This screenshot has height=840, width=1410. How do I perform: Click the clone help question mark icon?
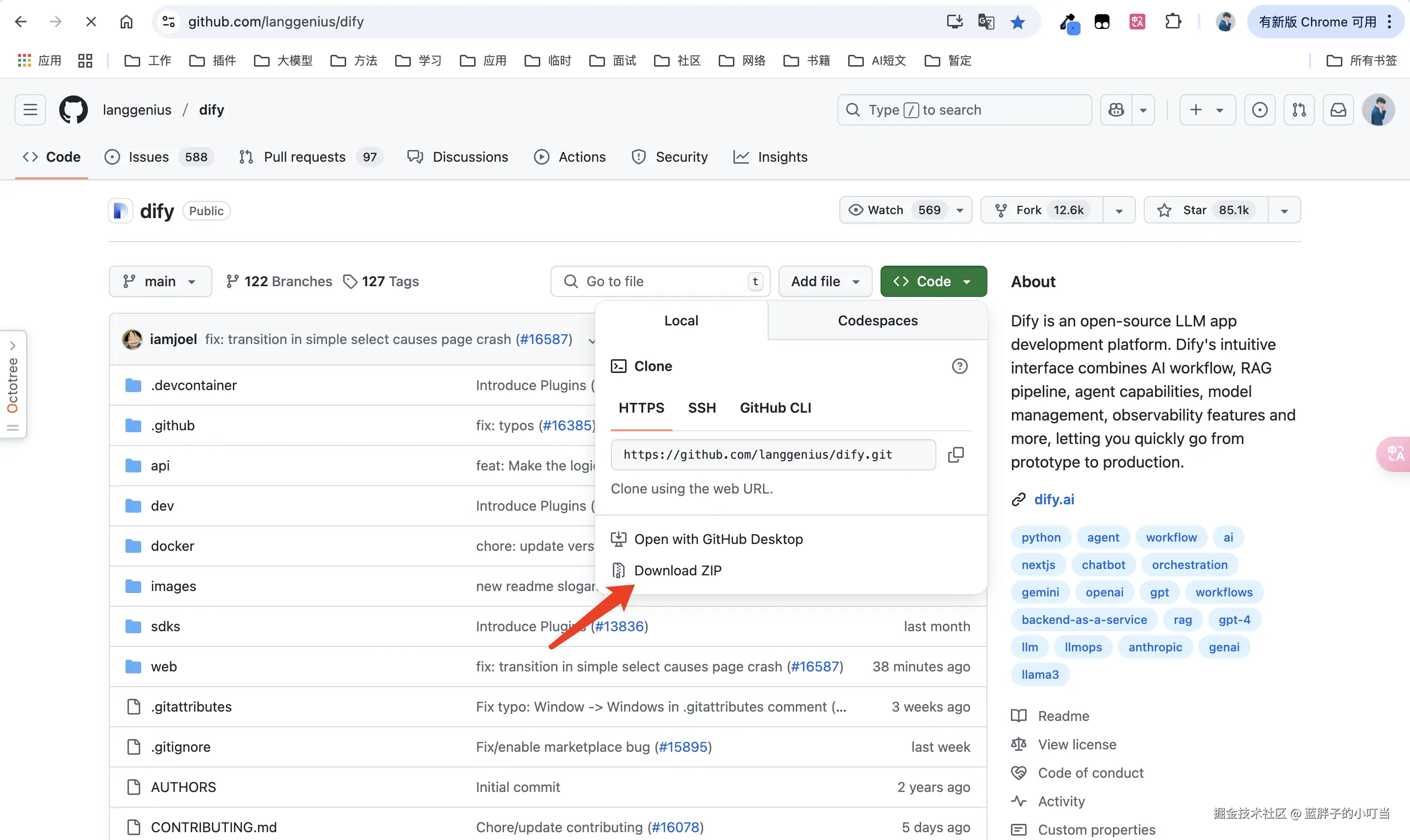tap(959, 366)
